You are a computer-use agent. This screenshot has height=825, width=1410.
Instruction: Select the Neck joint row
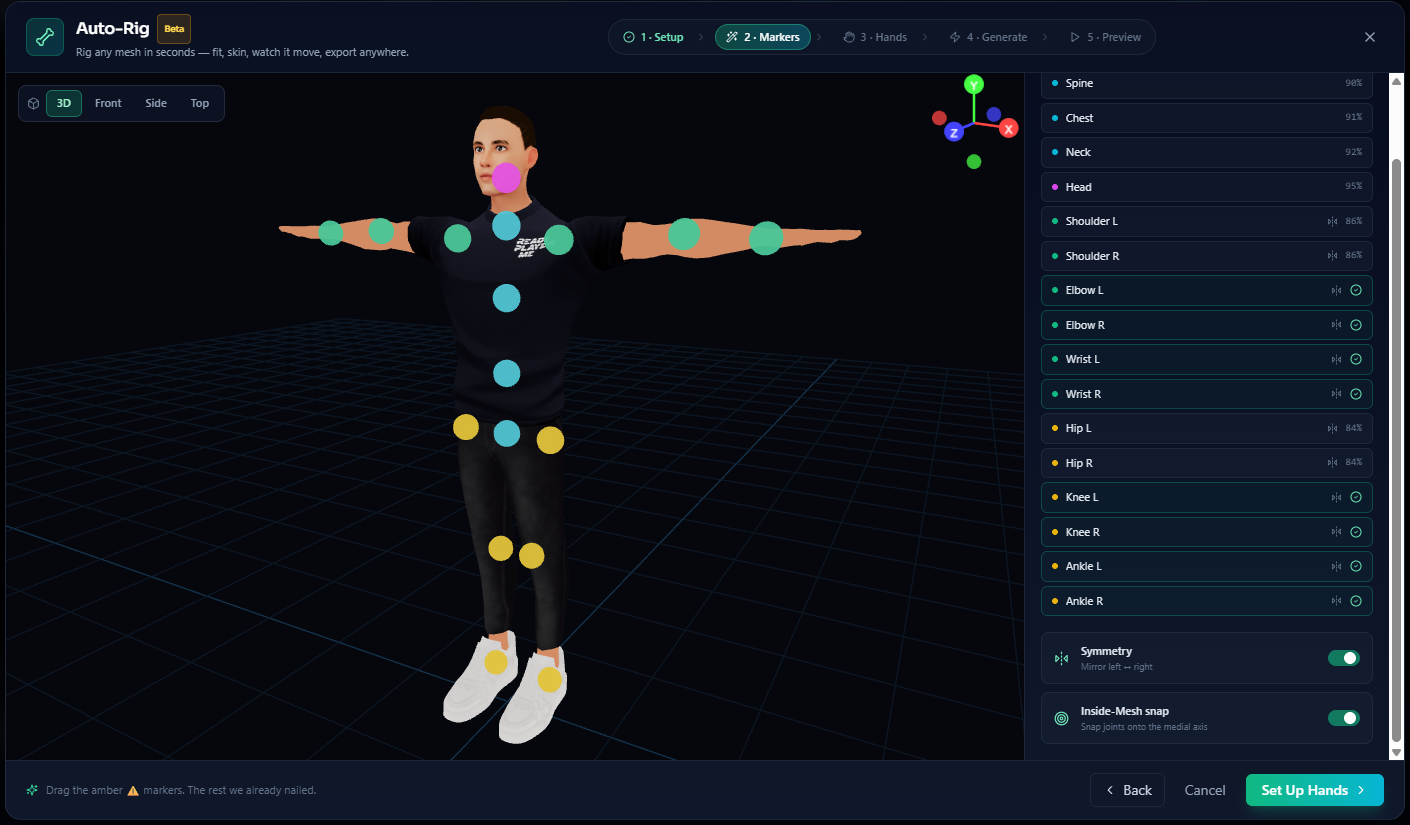click(x=1207, y=152)
